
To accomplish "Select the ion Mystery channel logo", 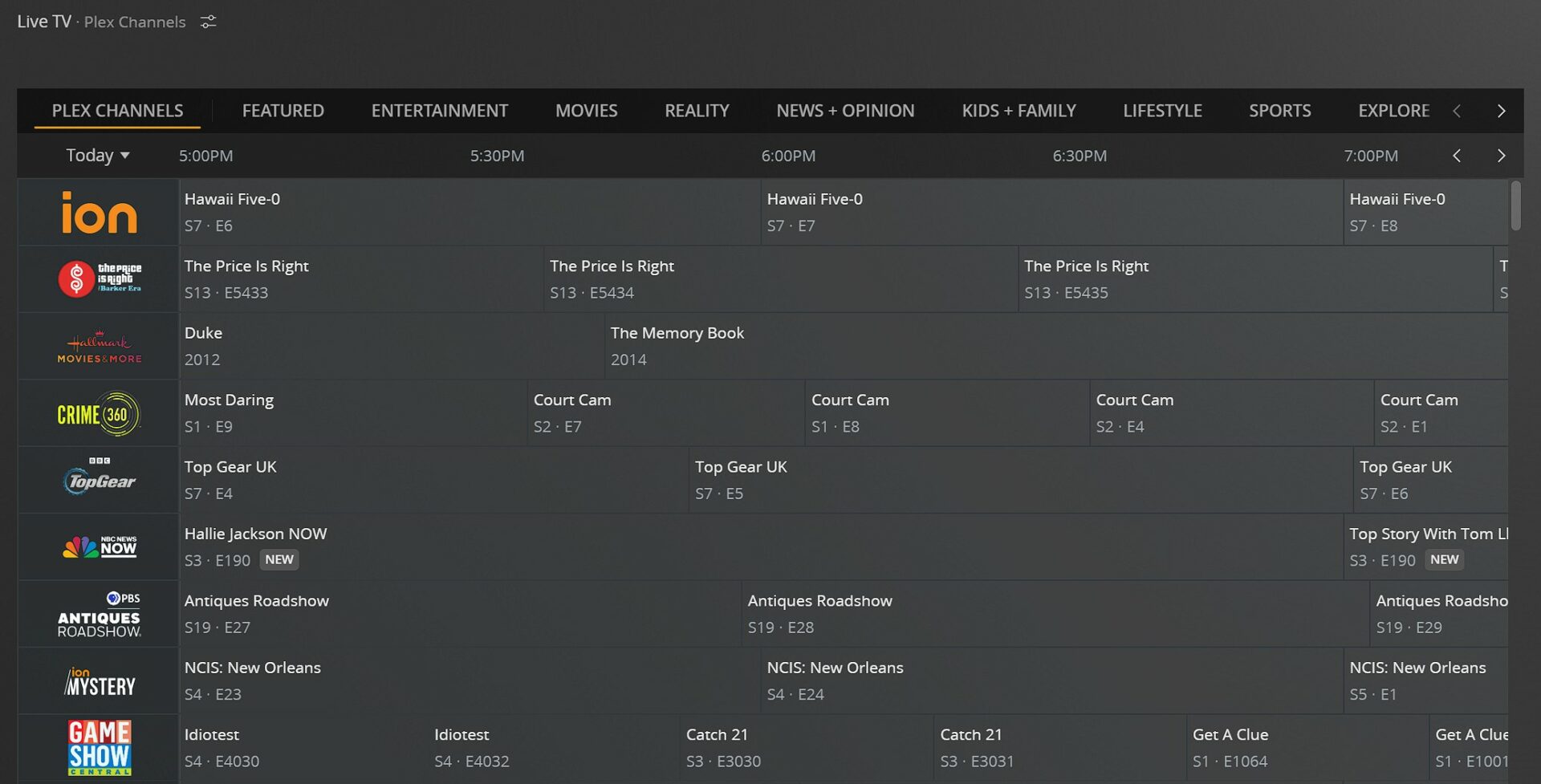I will [x=100, y=682].
